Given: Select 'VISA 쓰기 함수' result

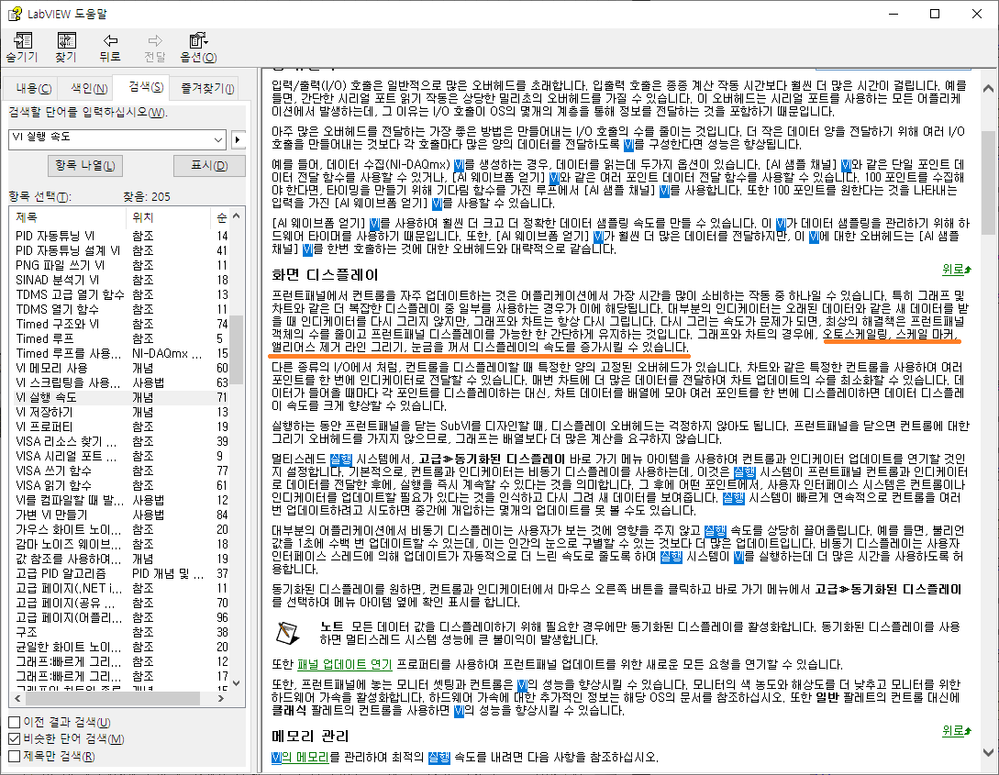Looking at the screenshot, I should pyautogui.click(x=120, y=470).
